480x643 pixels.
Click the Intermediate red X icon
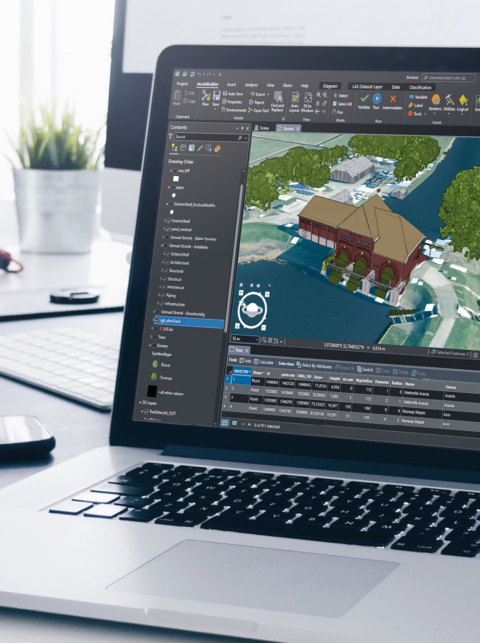tap(393, 99)
